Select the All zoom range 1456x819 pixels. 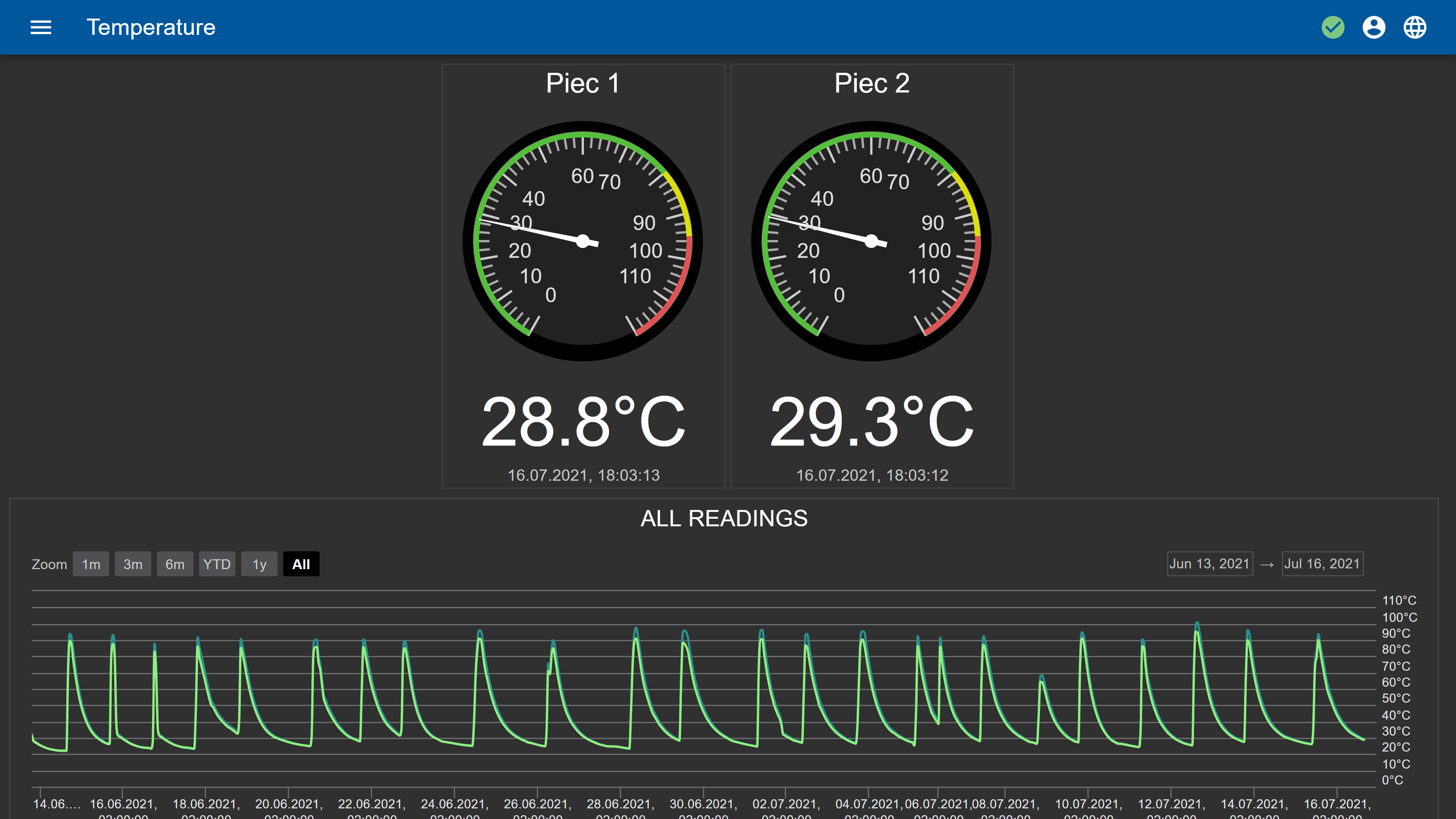[301, 564]
